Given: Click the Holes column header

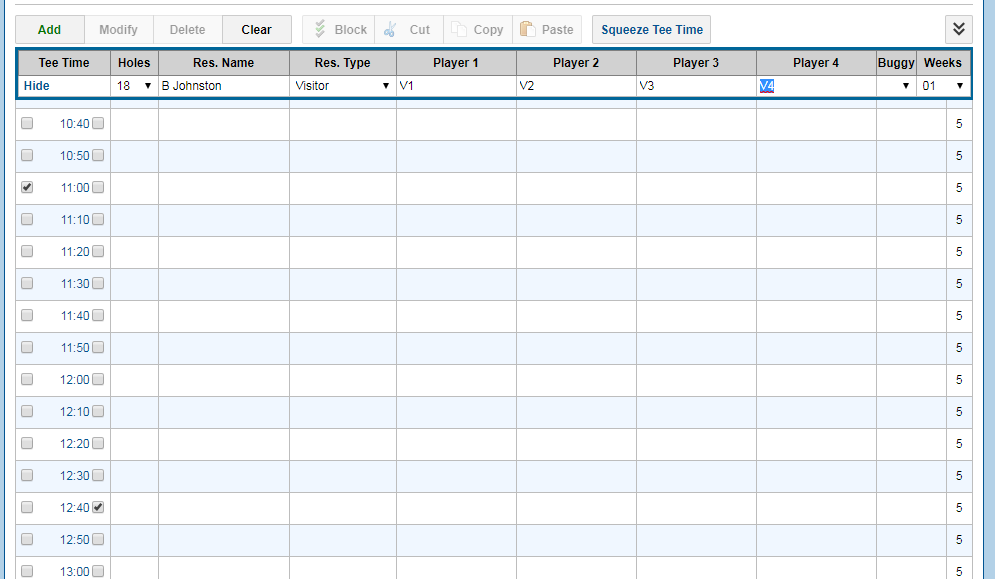Looking at the screenshot, I should 135,63.
